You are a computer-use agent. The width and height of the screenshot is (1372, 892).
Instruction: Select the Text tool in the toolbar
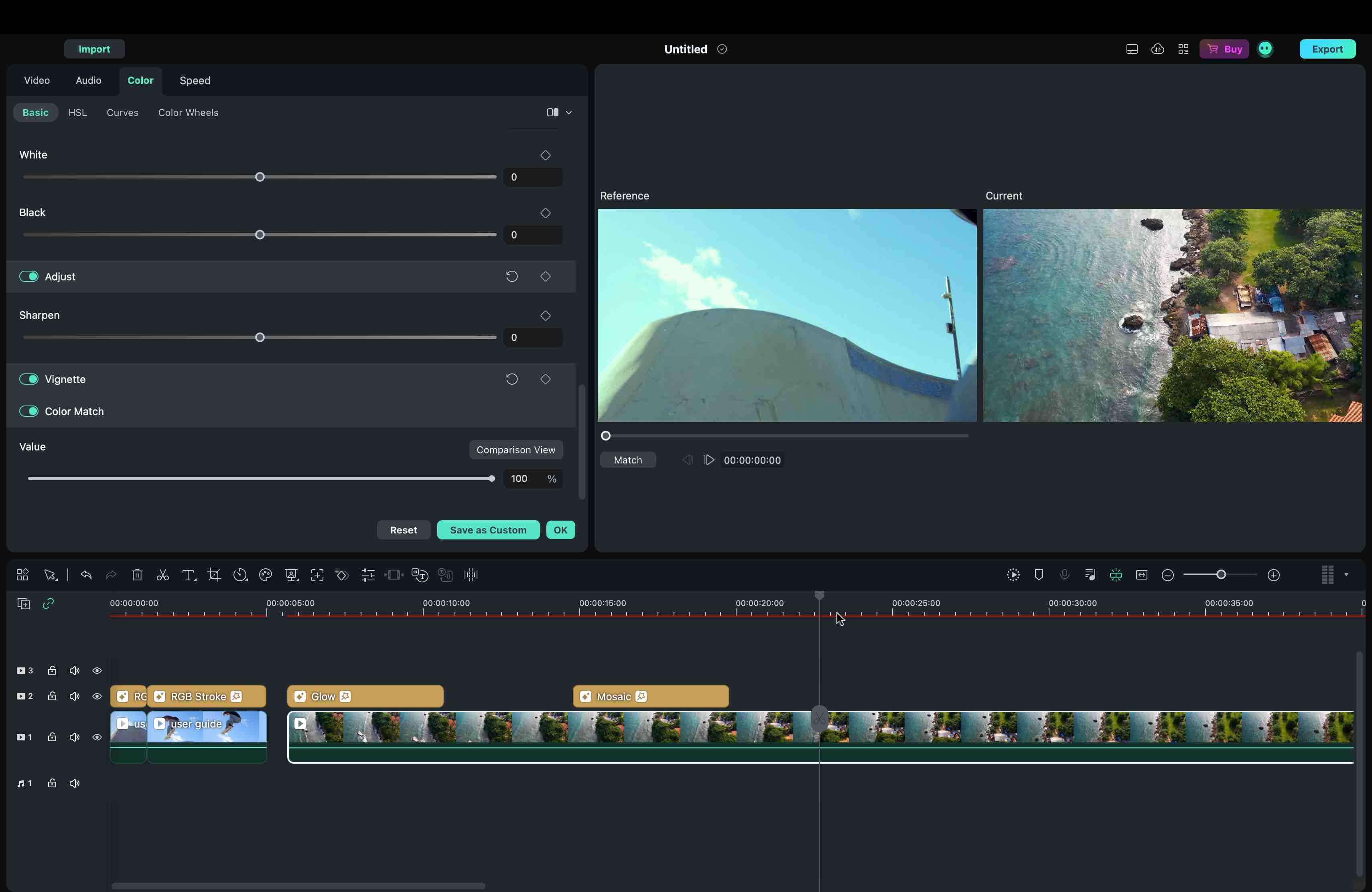pos(189,574)
